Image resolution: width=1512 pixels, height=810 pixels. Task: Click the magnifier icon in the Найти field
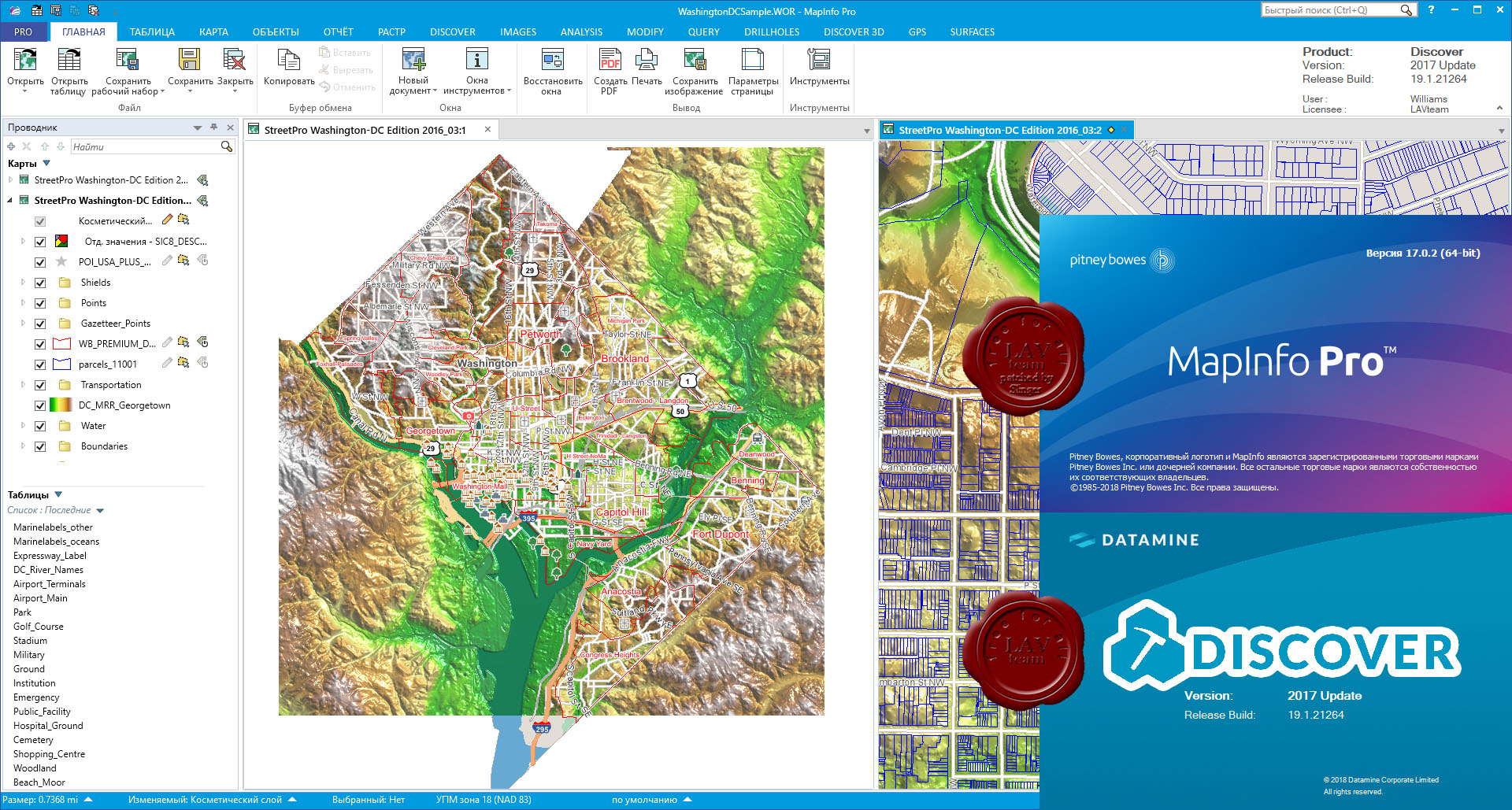pos(227,146)
